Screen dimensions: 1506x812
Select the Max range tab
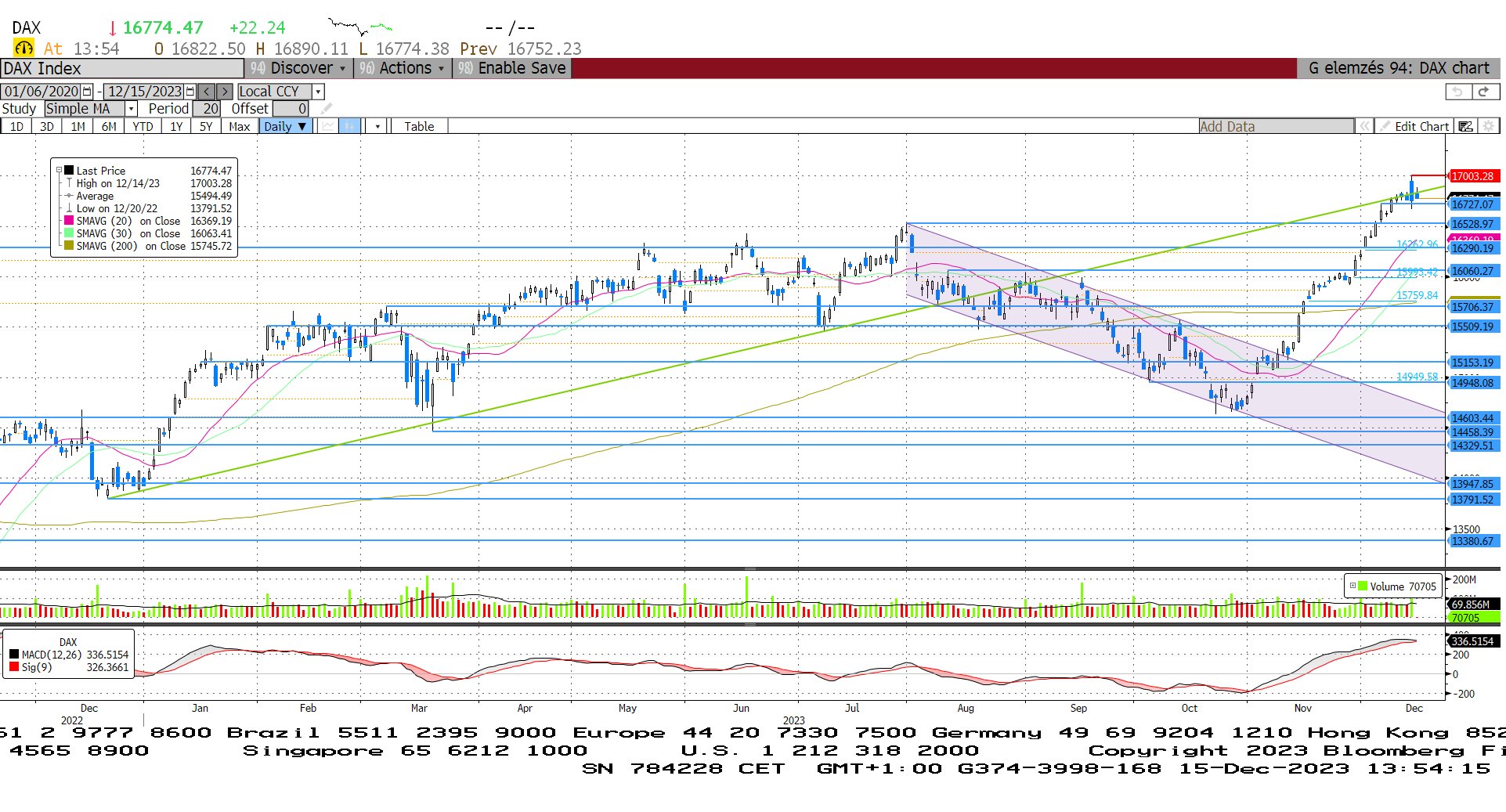239,126
